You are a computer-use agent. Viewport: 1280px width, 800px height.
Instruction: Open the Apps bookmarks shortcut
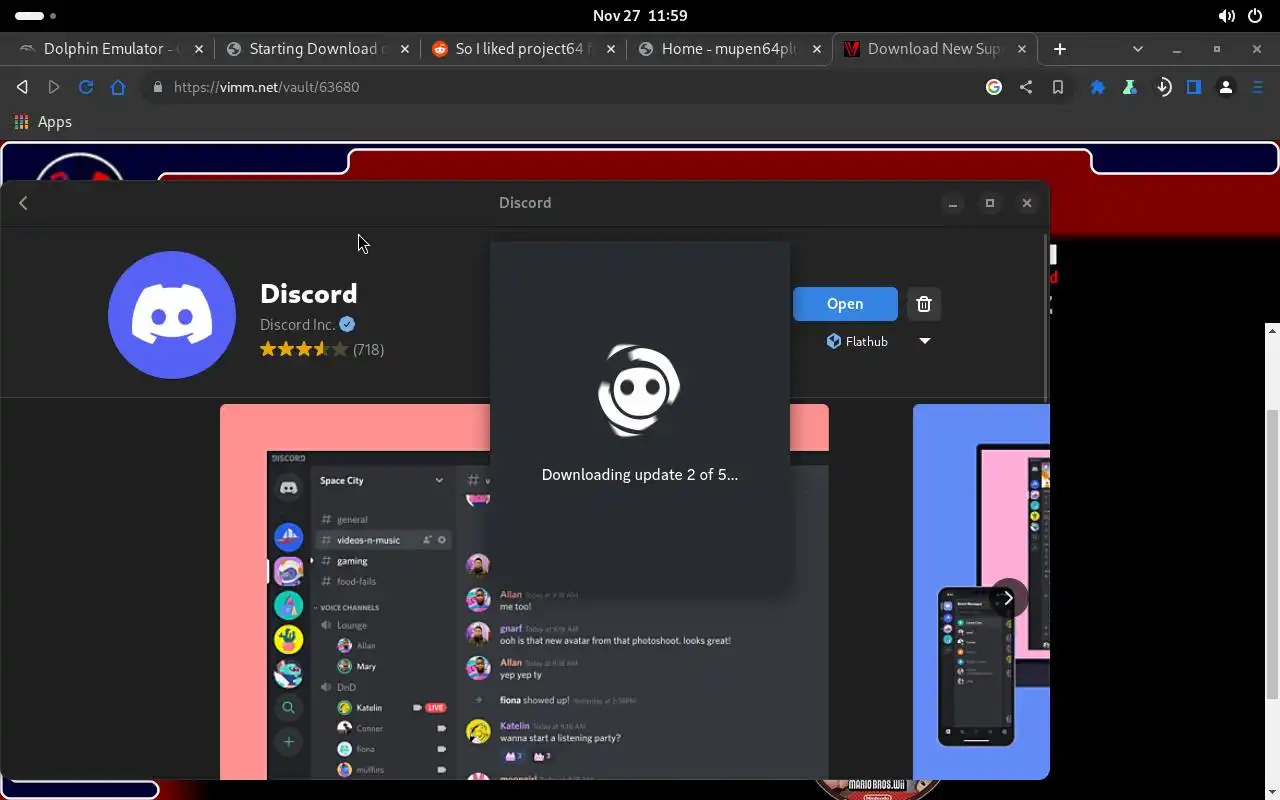43,122
